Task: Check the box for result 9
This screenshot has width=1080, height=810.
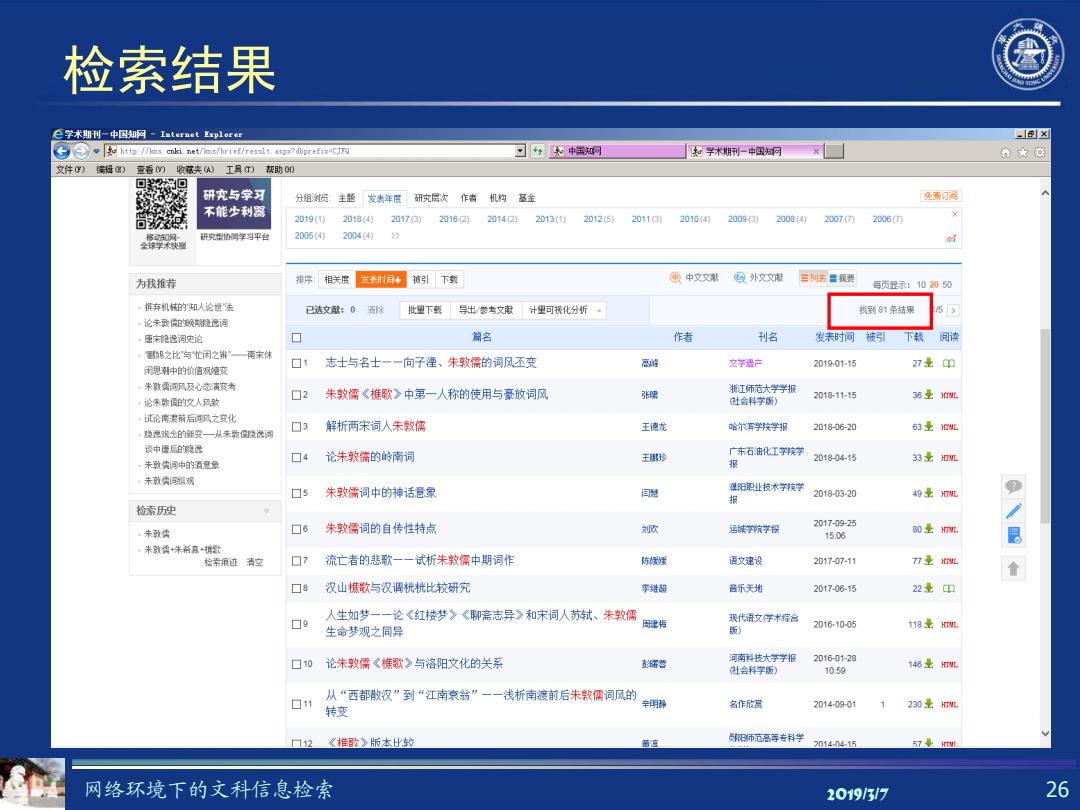Action: click(x=296, y=624)
